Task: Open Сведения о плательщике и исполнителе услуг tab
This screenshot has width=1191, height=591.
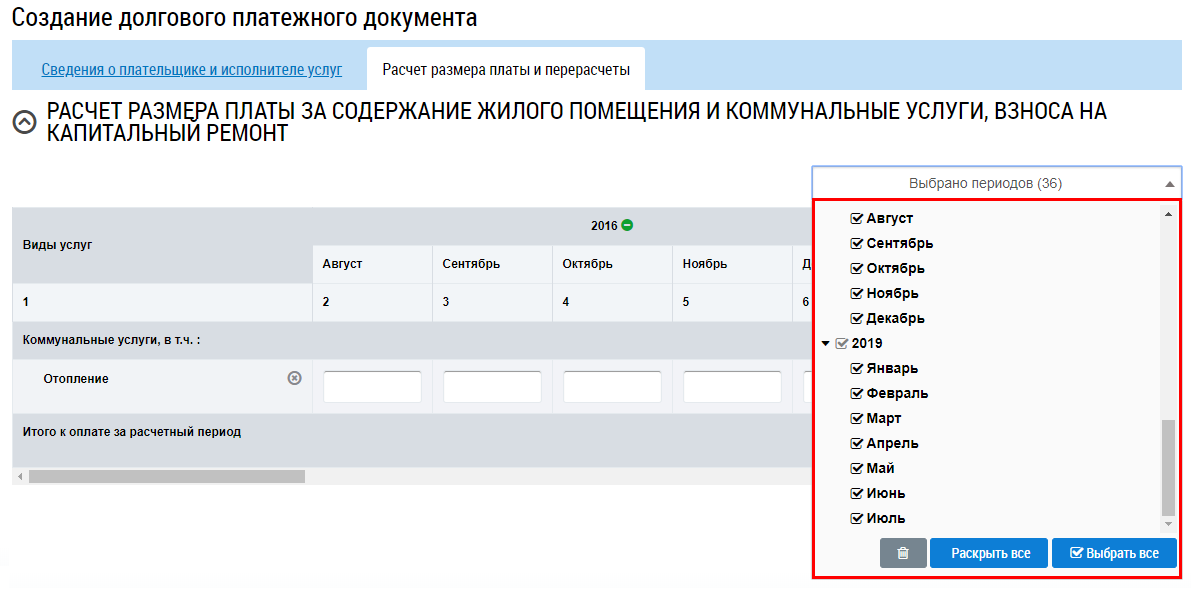Action: pos(191,70)
